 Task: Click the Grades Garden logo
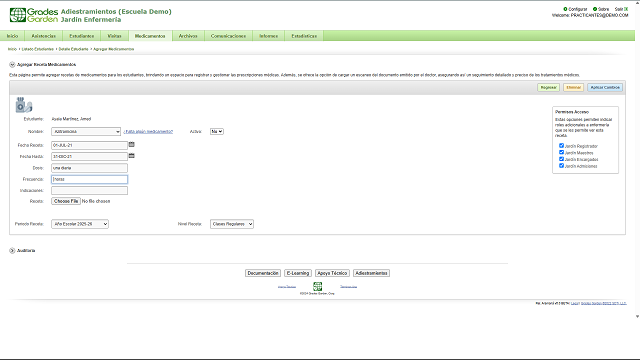pos(34,15)
